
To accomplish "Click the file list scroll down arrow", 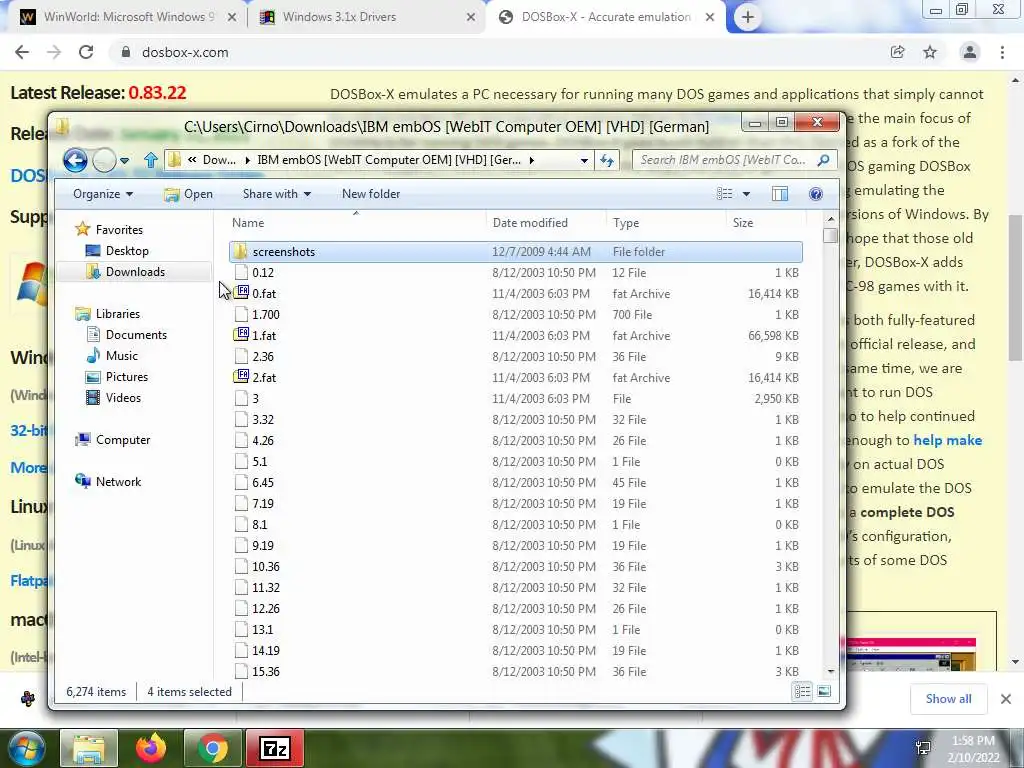I will pos(831,671).
